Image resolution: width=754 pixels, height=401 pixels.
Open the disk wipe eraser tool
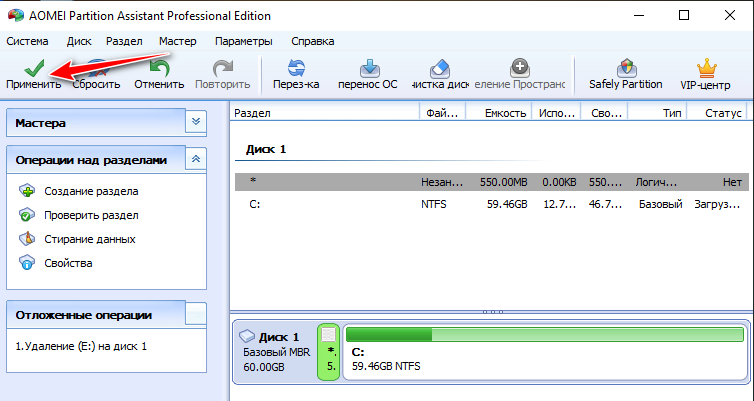click(440, 74)
